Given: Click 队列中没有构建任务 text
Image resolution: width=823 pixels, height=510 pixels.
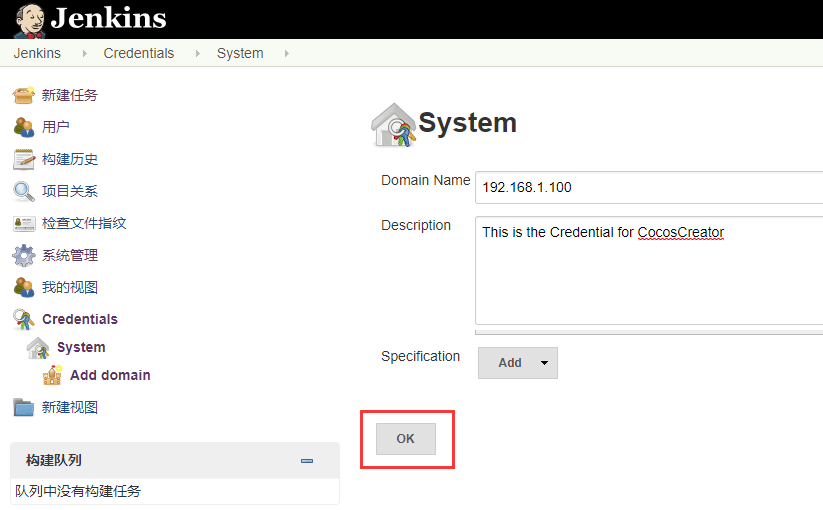Looking at the screenshot, I should (78, 491).
